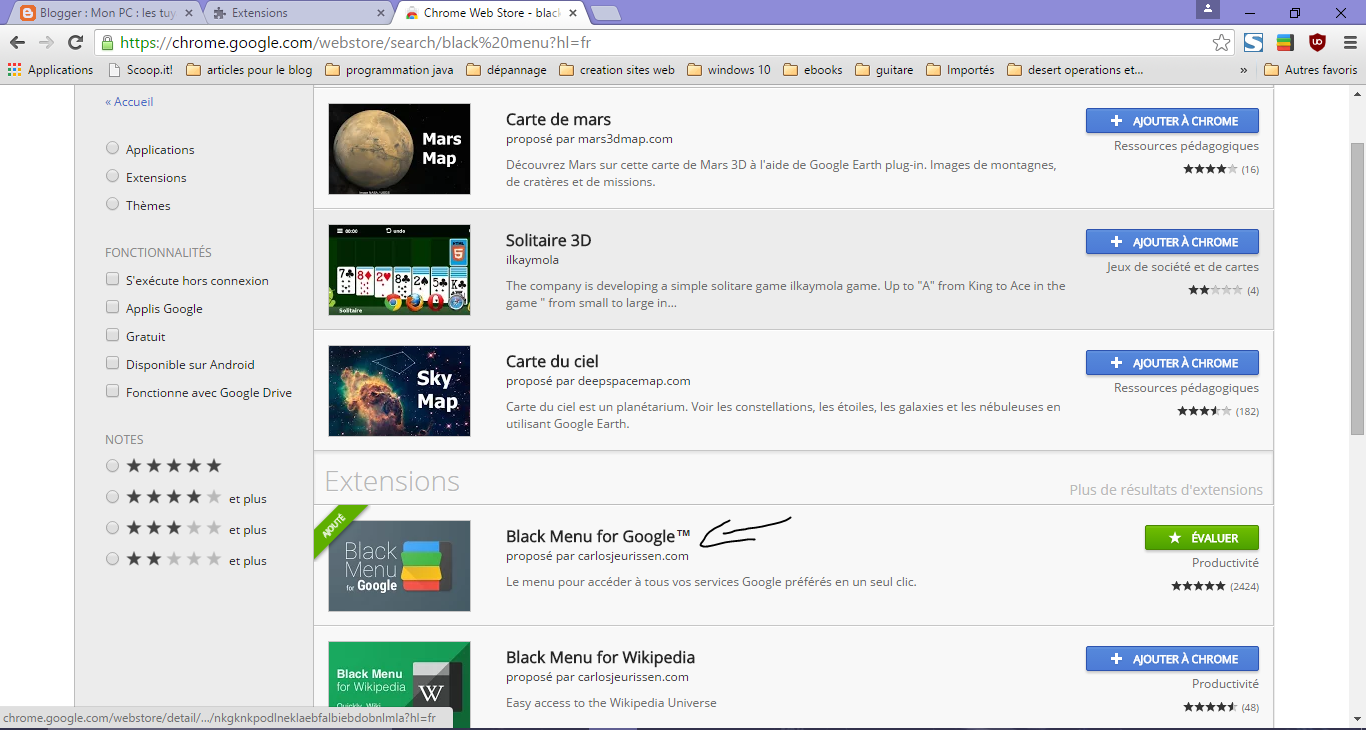Select the Chrome Web Store tab

(x=490, y=13)
